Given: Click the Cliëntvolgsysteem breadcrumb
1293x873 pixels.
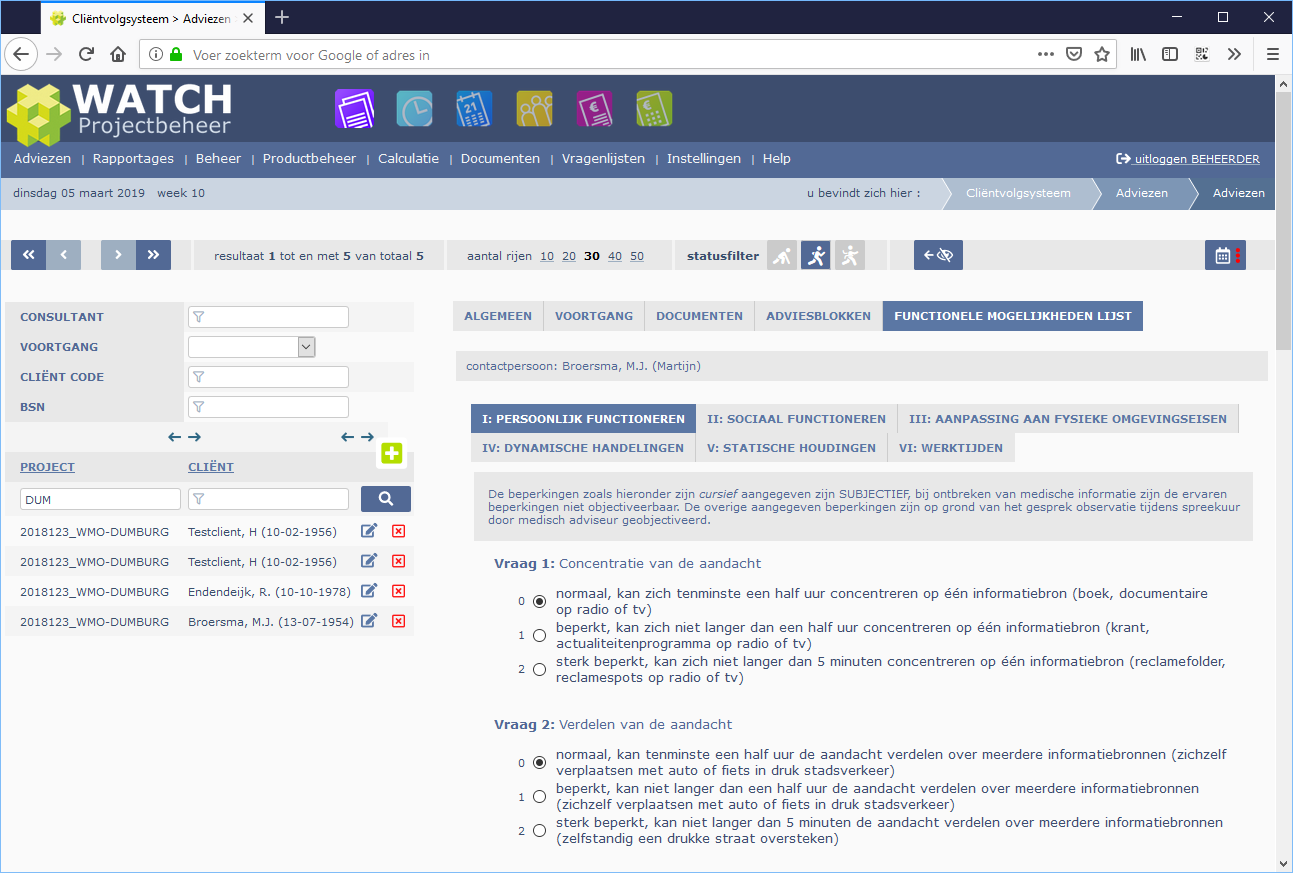Looking at the screenshot, I should point(1018,193).
